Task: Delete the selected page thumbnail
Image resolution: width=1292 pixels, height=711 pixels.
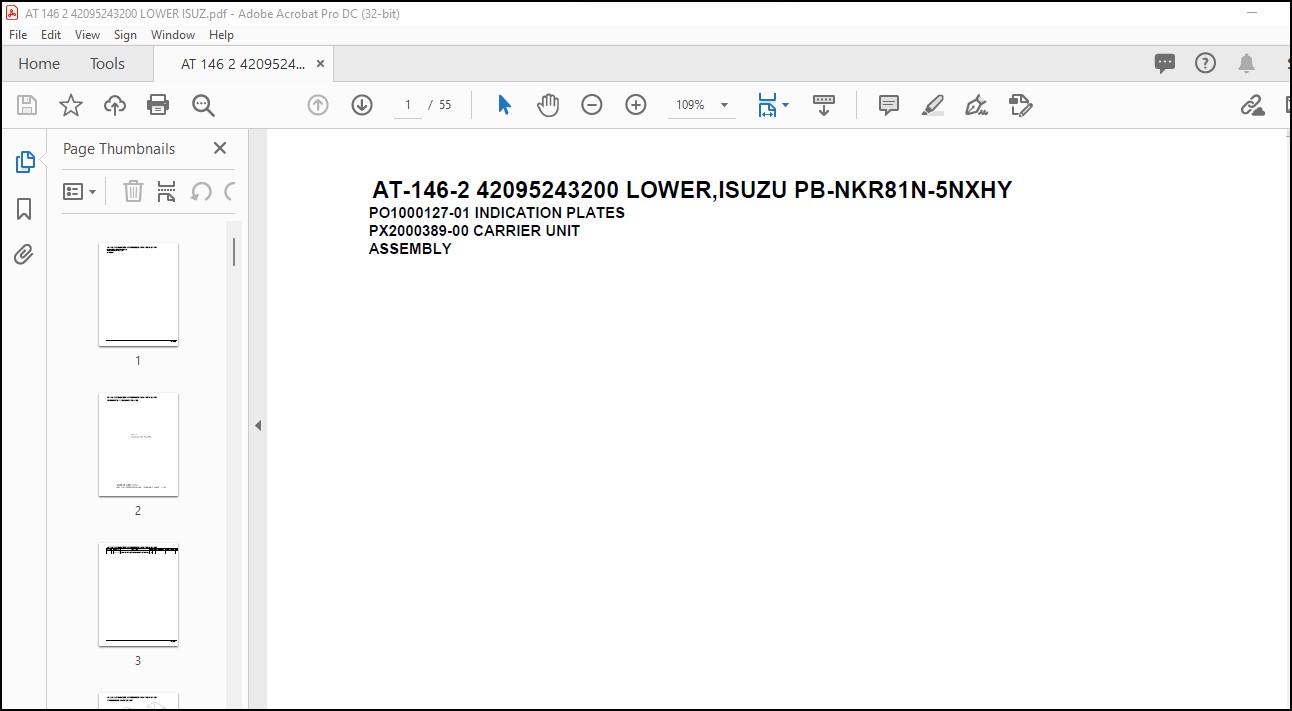Action: (x=133, y=191)
